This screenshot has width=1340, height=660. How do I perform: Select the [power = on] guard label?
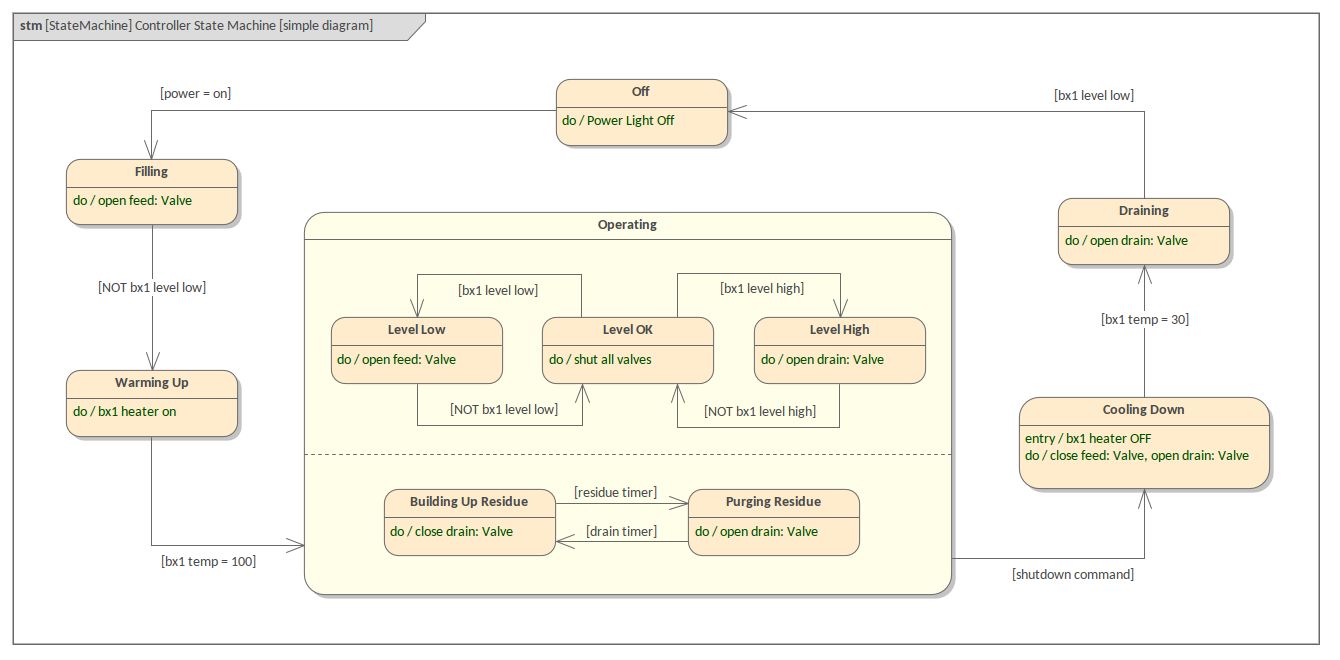tap(196, 94)
